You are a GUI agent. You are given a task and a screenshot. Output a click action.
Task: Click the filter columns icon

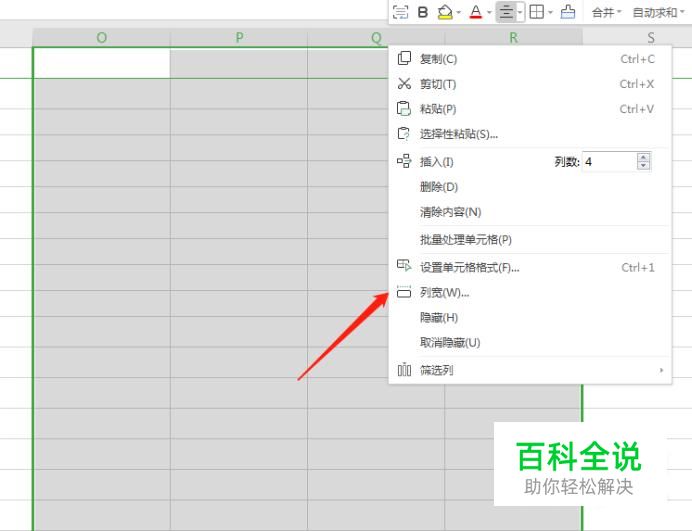(x=404, y=370)
